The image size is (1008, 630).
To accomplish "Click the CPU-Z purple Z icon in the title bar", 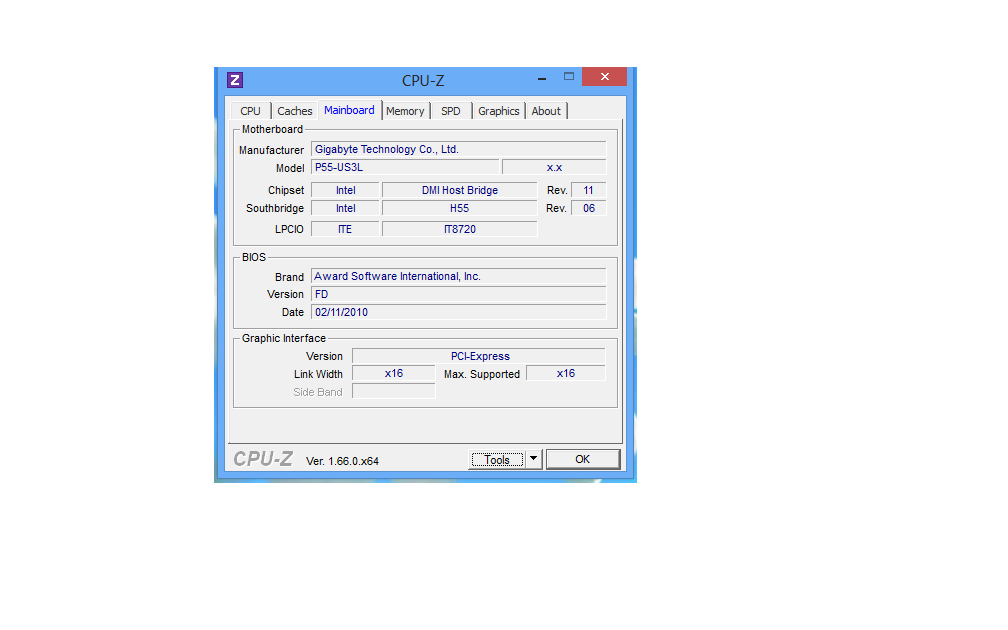I will 235,80.
